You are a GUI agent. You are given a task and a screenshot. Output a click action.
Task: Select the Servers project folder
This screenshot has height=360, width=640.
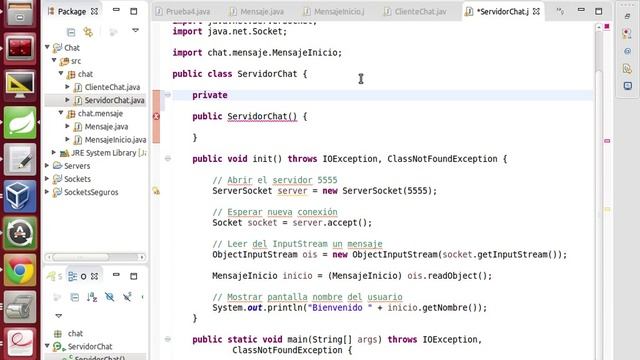77,166
